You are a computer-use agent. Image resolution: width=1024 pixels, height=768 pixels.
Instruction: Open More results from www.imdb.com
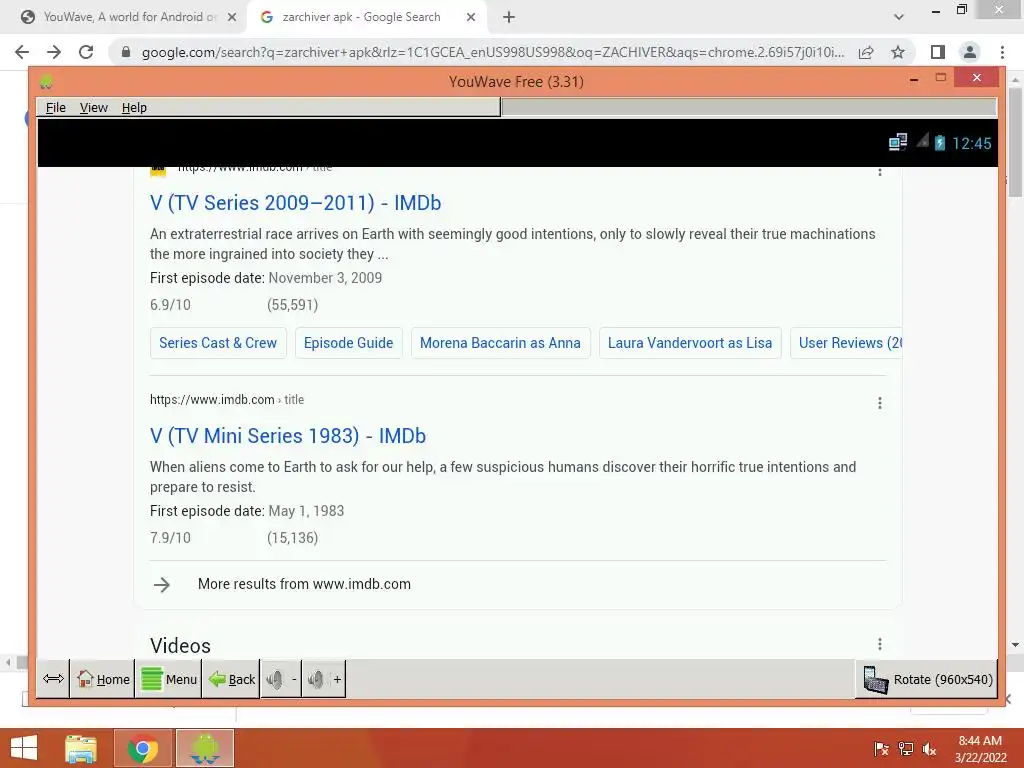coord(304,584)
